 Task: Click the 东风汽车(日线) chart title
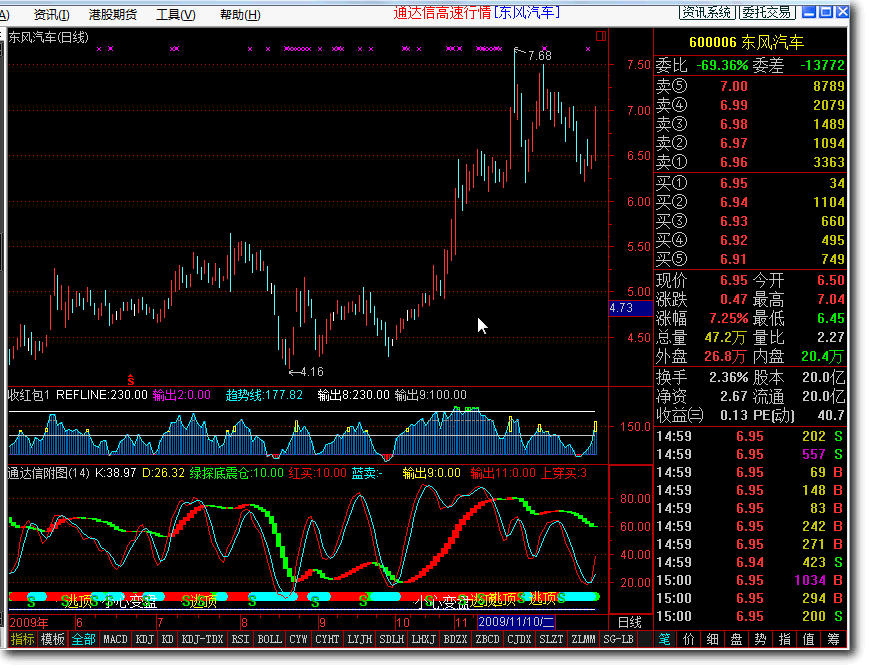point(48,37)
